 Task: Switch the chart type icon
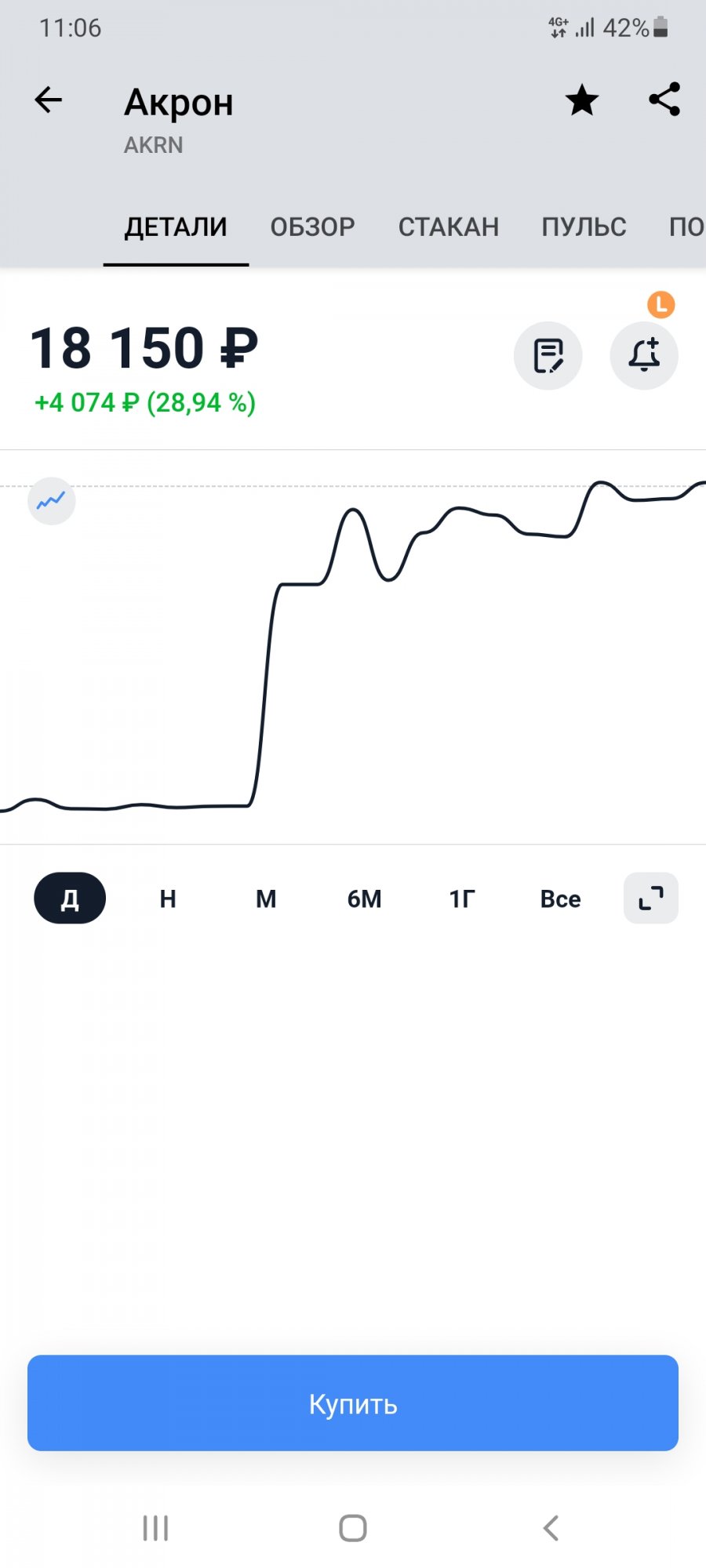[x=52, y=500]
